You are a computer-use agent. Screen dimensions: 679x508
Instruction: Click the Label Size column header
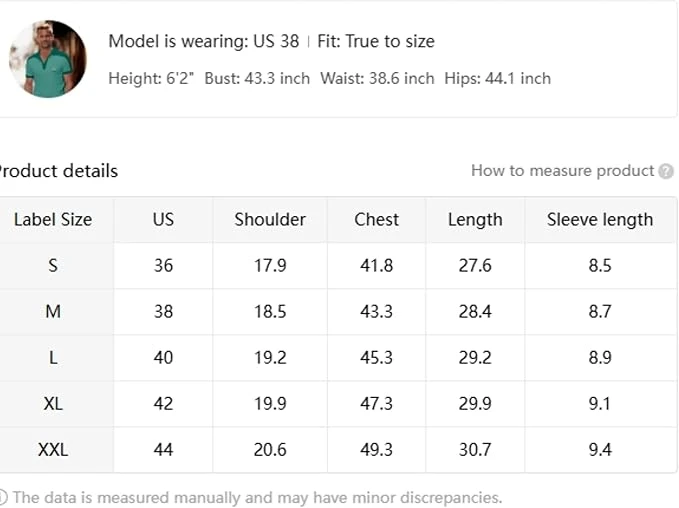click(x=53, y=220)
